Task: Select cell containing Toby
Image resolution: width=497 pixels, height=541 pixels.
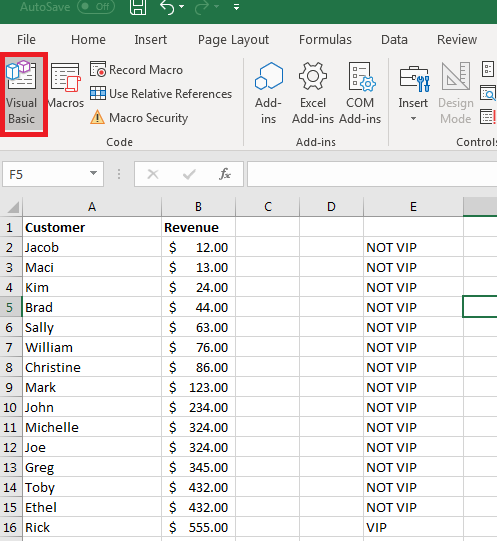Action: [x=92, y=487]
